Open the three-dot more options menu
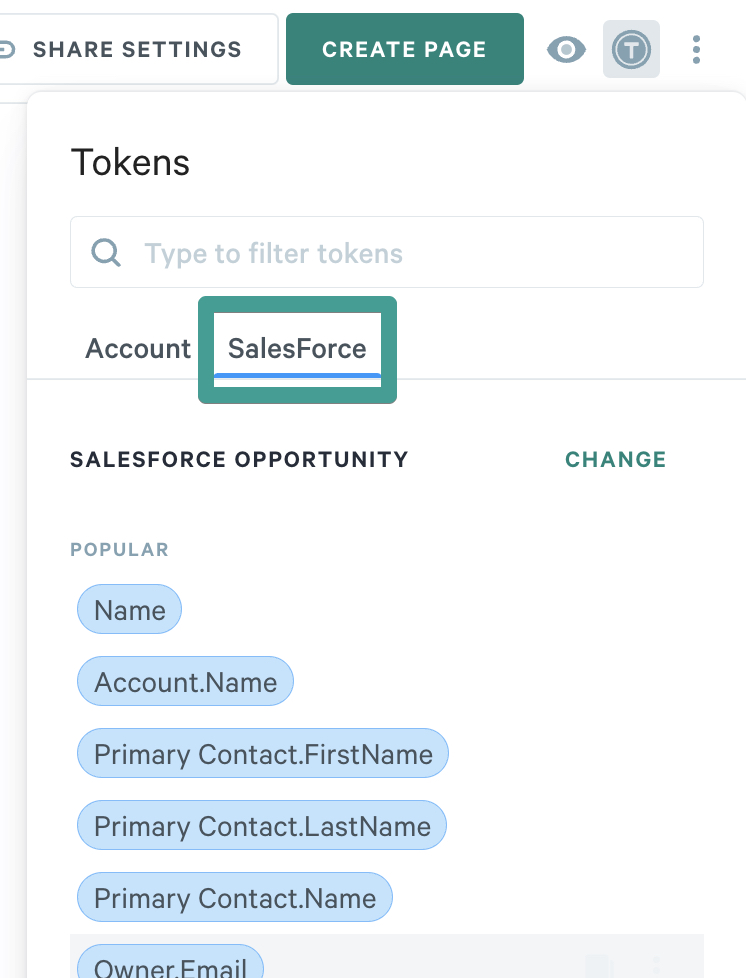Viewport: 746px width, 978px height. point(697,49)
